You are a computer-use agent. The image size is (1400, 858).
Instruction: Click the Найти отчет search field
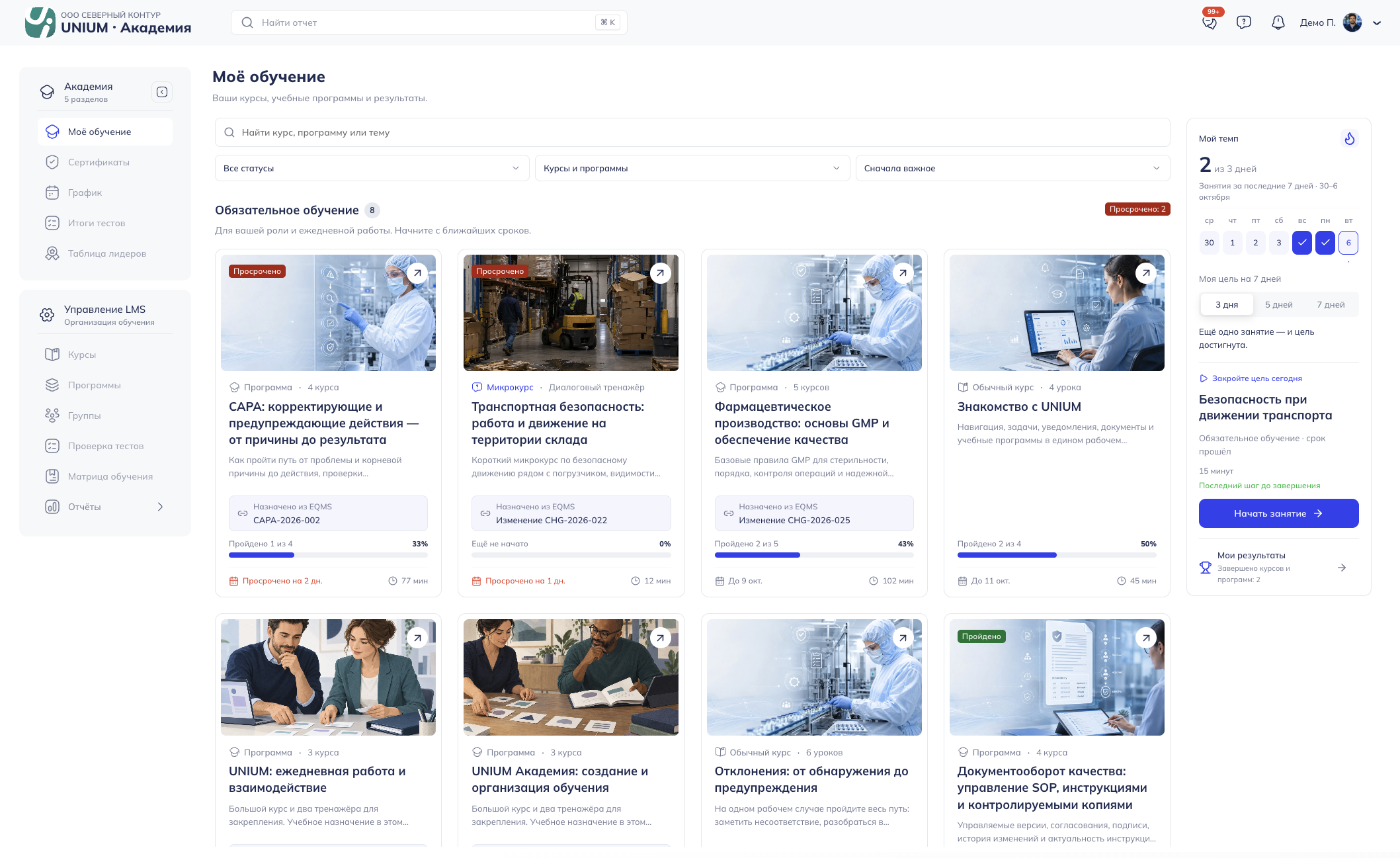429,22
